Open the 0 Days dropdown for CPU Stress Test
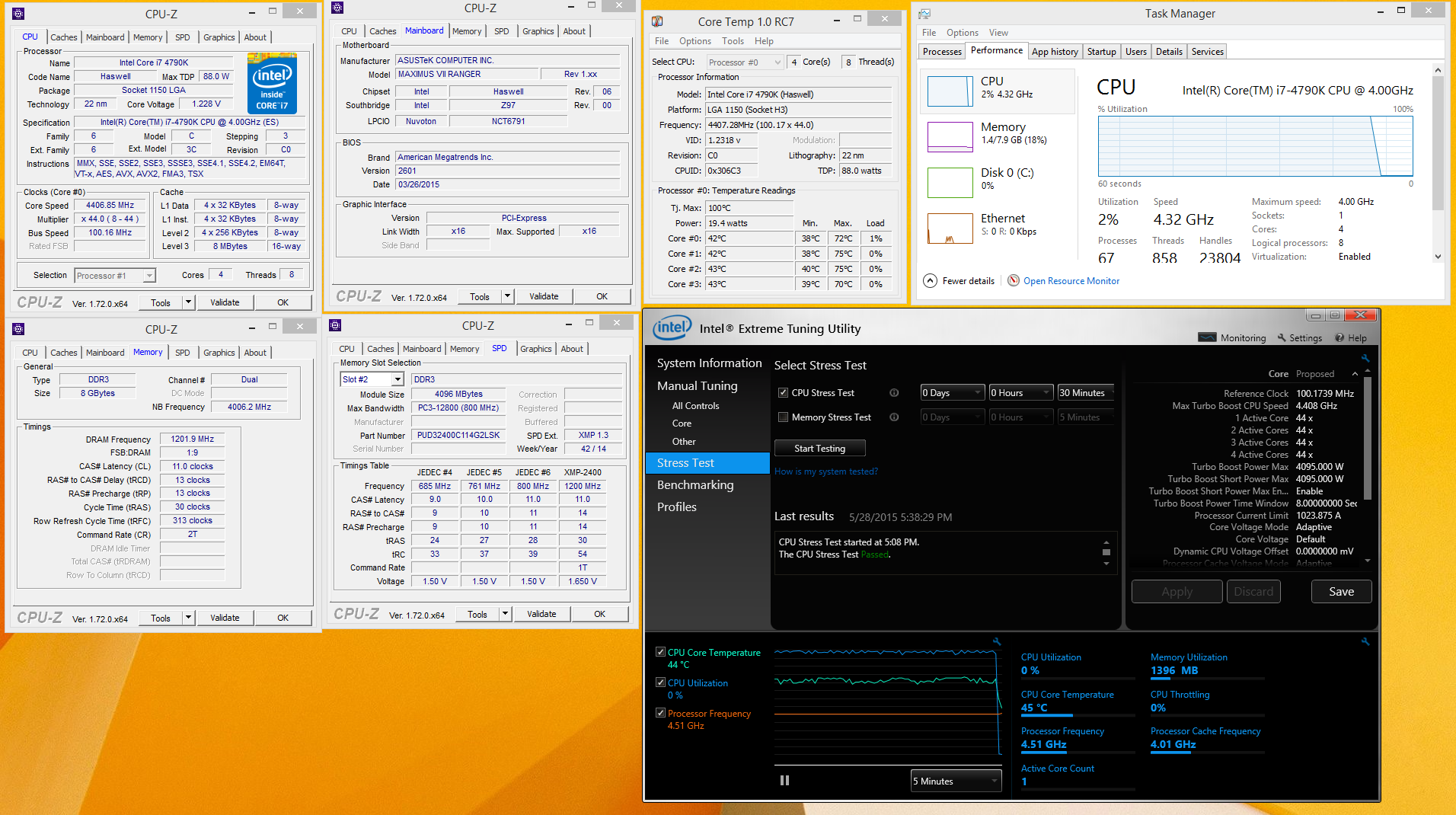1456x815 pixels. click(x=953, y=393)
